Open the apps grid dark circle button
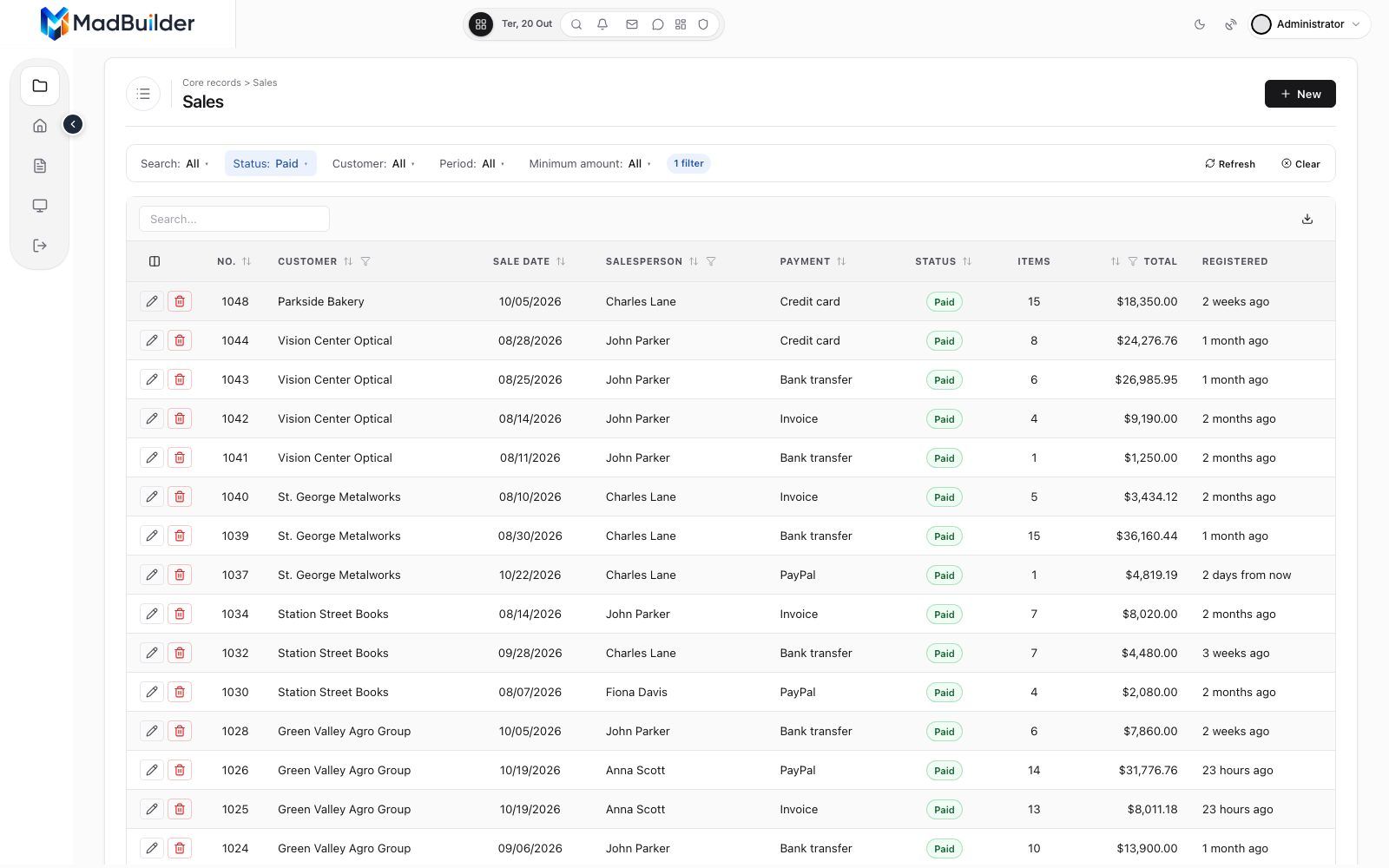The height and width of the screenshot is (868, 1389). [x=481, y=24]
